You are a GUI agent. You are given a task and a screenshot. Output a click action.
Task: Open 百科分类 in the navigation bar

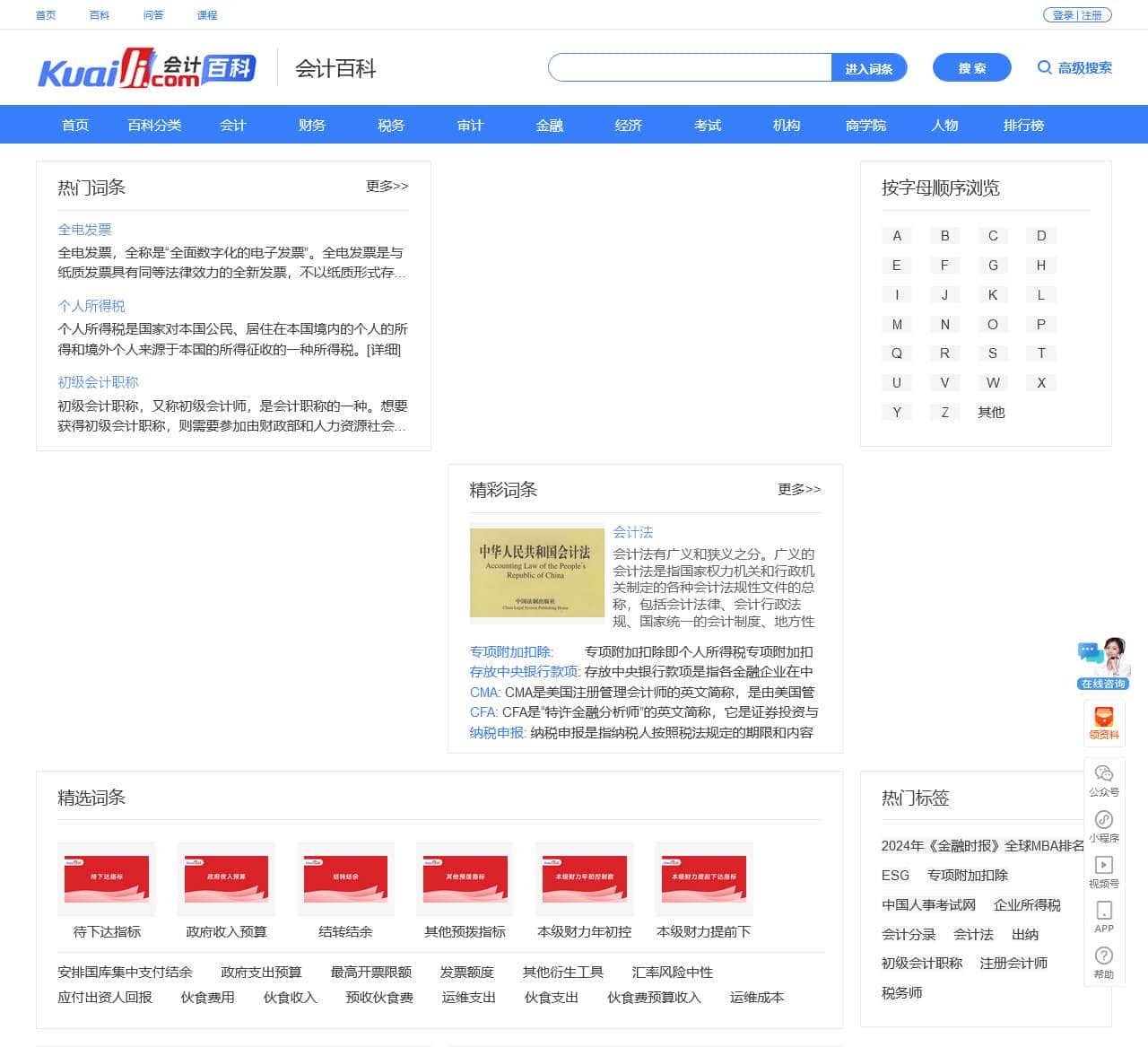point(154,125)
